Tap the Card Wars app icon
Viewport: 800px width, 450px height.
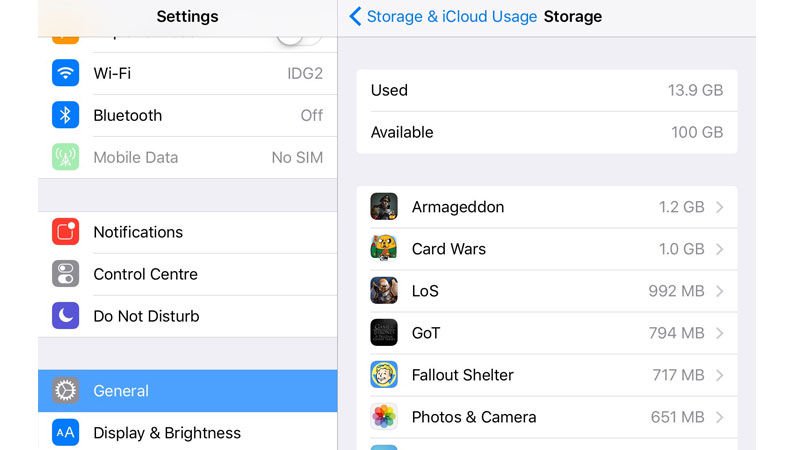click(384, 248)
